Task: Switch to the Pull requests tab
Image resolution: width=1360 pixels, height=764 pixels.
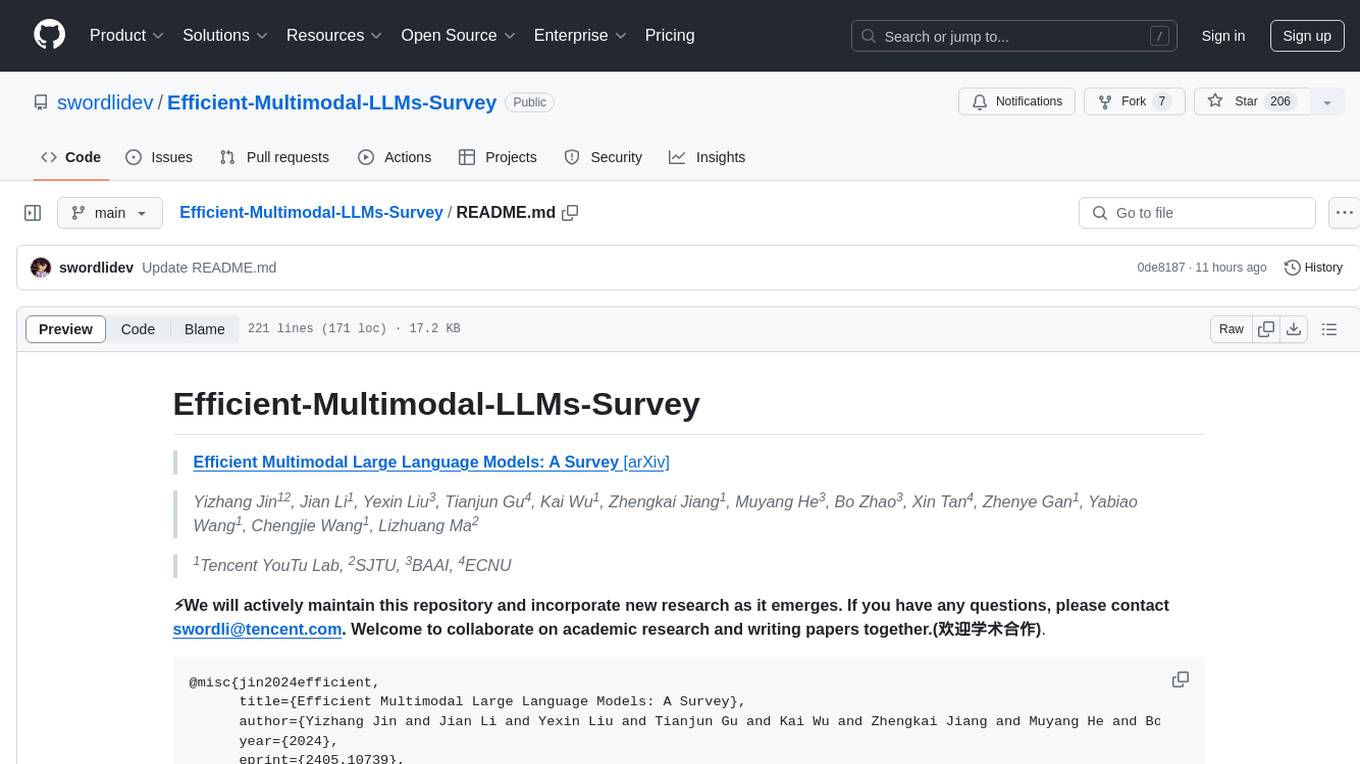Action: [274, 157]
